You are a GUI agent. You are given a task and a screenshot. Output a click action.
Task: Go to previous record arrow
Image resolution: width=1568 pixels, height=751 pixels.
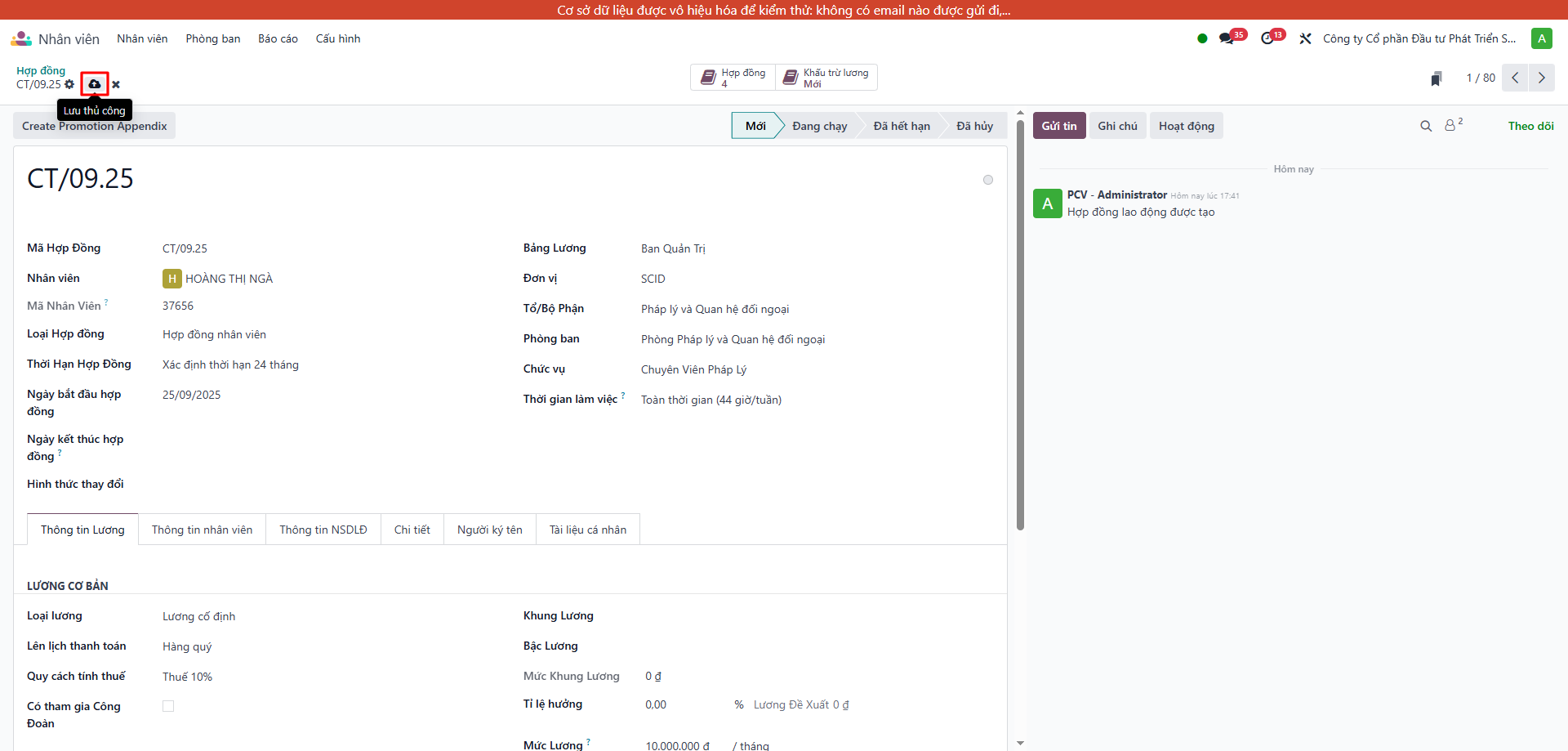[1515, 78]
